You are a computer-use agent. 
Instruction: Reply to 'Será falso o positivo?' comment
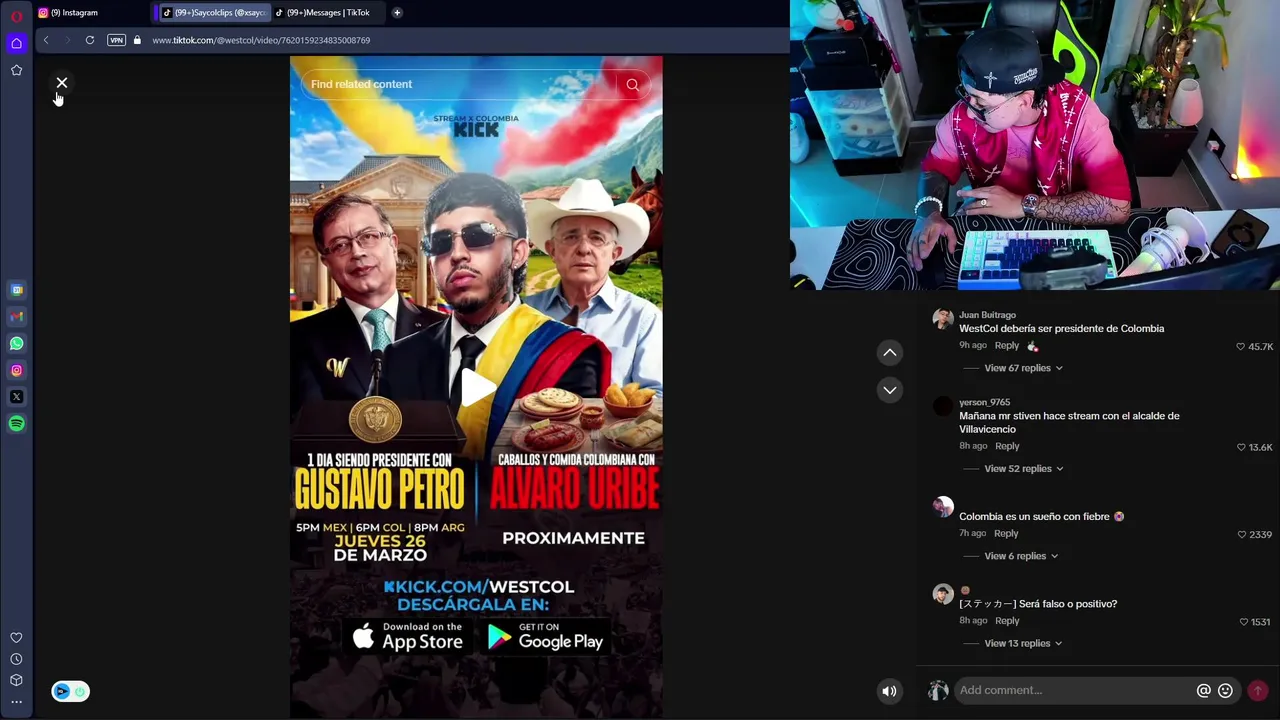(x=1007, y=621)
